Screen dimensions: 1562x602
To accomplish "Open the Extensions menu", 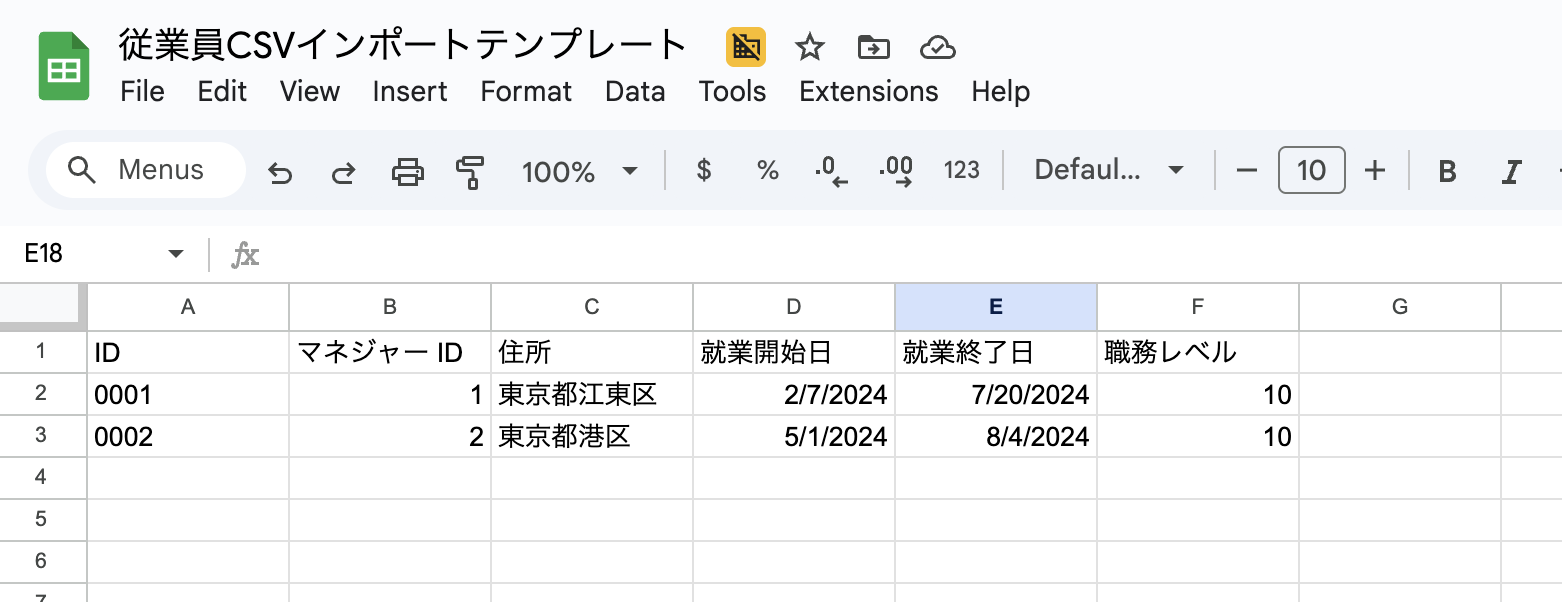I will tap(868, 92).
